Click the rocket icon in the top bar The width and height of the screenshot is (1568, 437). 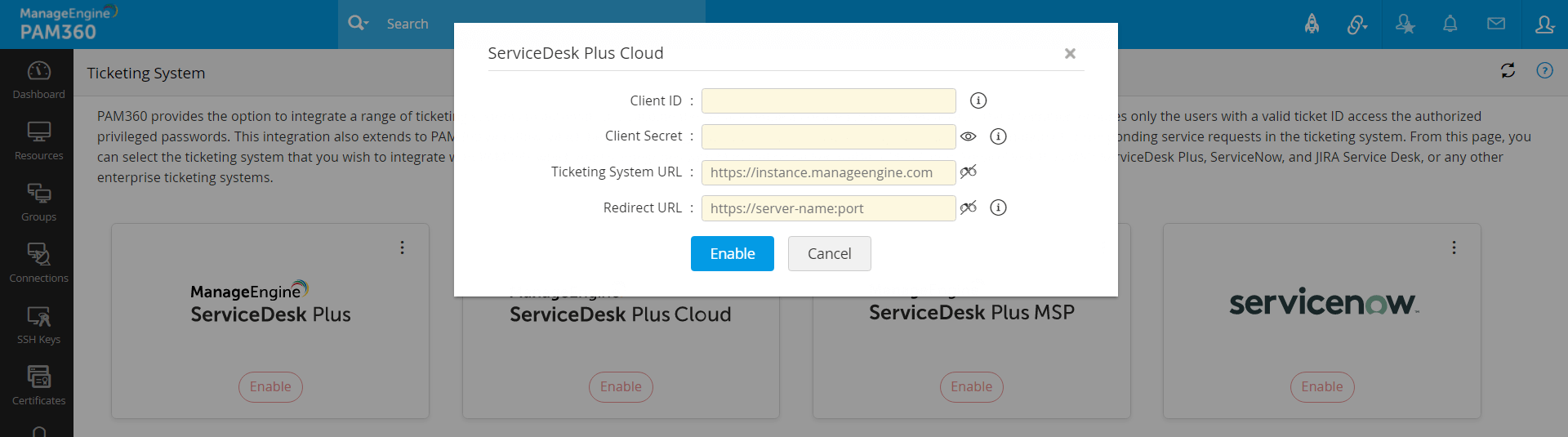point(1312,24)
